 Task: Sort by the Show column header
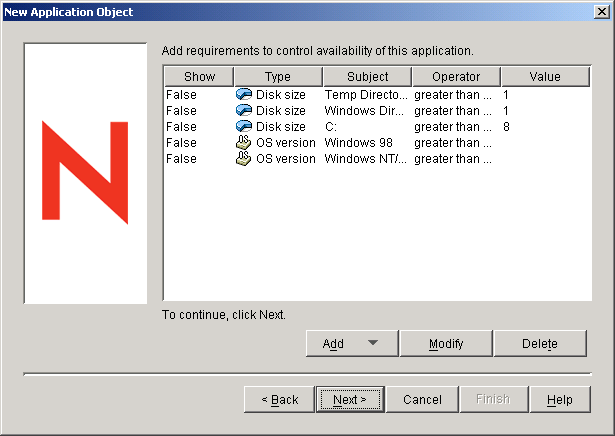(199, 76)
